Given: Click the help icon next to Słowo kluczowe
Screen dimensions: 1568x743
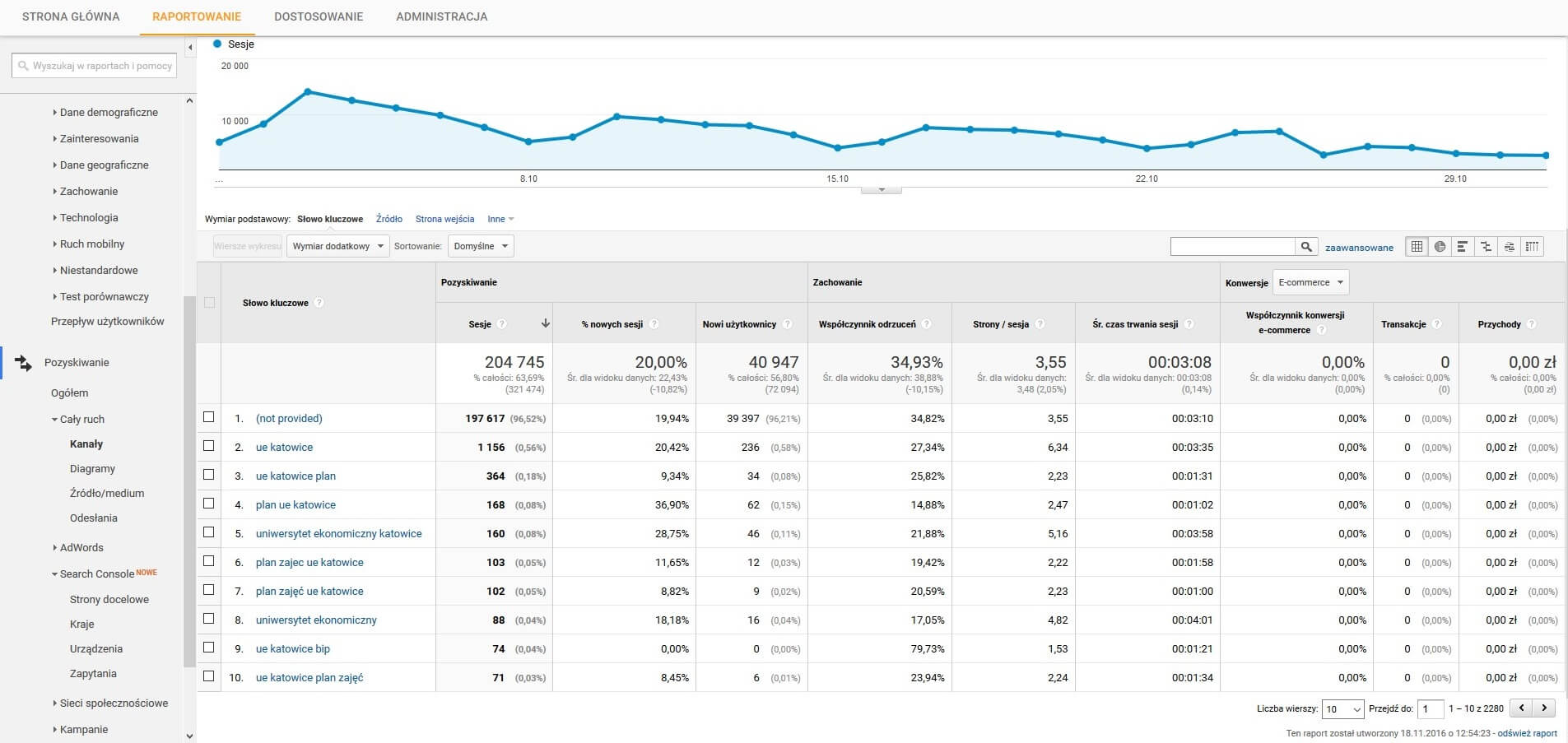Looking at the screenshot, I should (319, 303).
